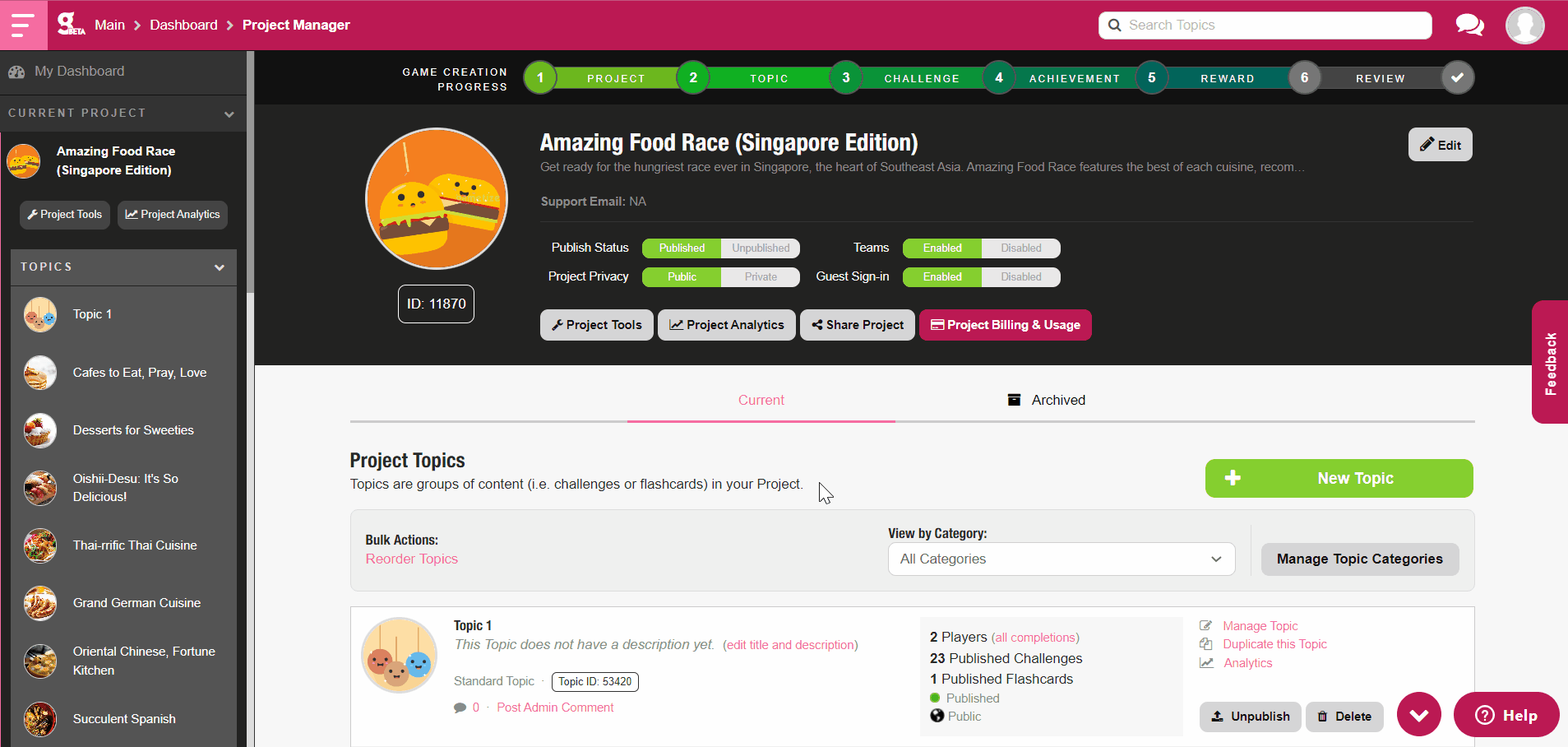Click step 3 Challenge progress circle
The height and width of the screenshot is (747, 1568).
click(x=845, y=78)
